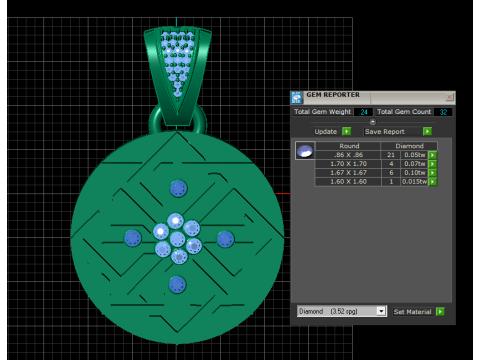Click the Total Gem Weight value .24

(363, 112)
